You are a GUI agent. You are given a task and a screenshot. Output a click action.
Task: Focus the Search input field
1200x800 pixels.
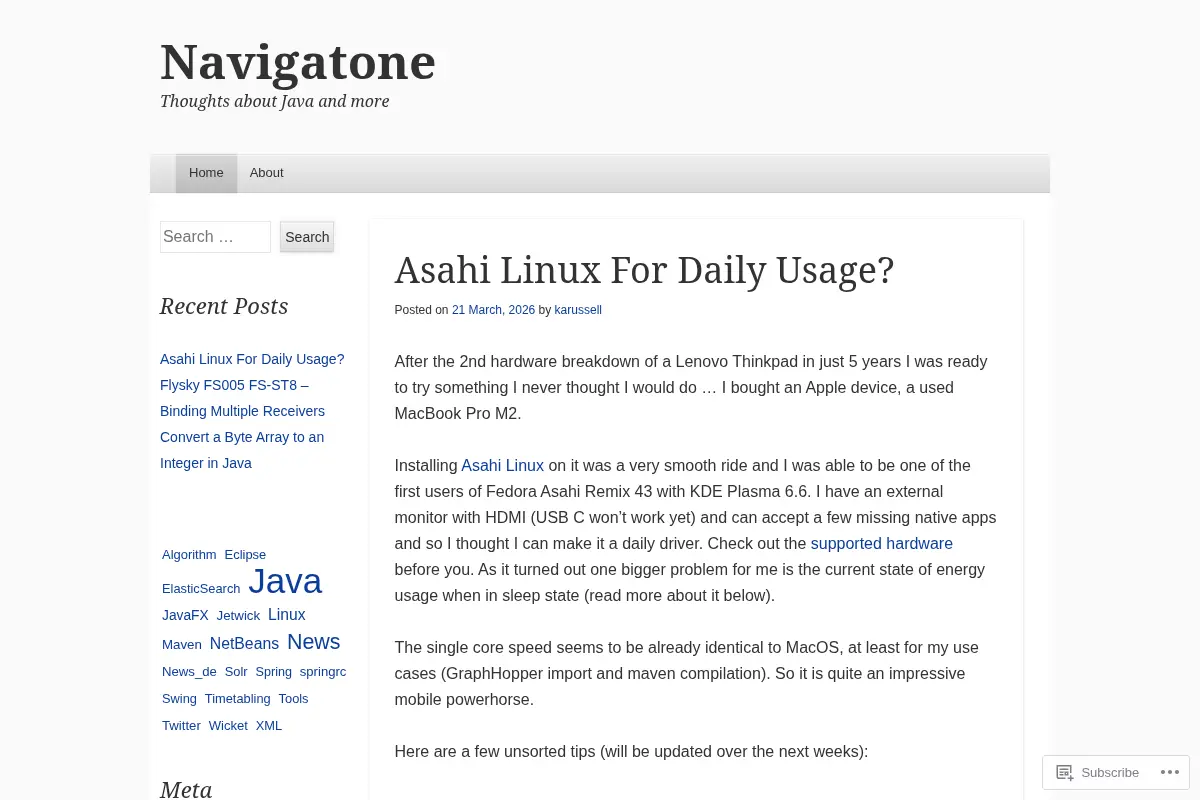[215, 237]
